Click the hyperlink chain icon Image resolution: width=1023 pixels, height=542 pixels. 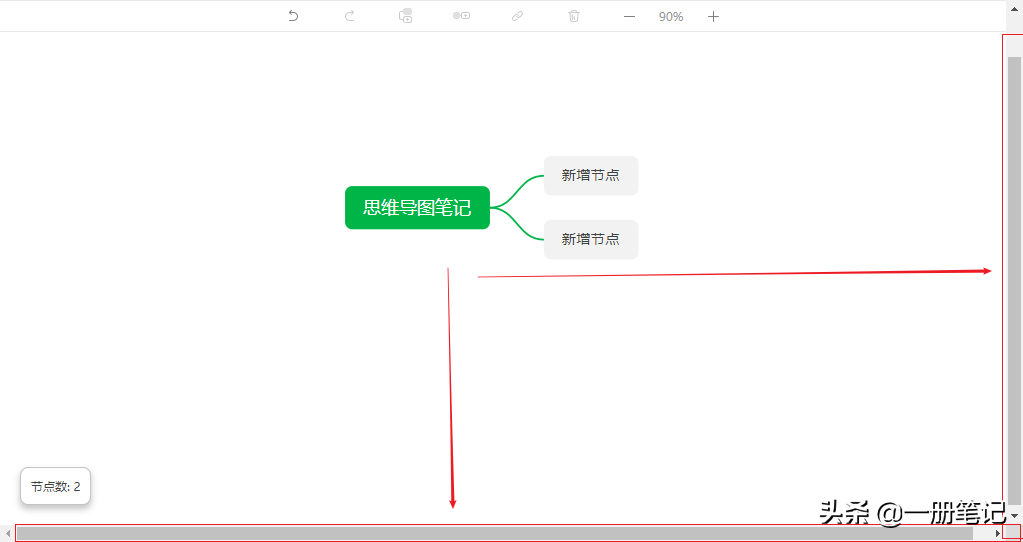pyautogui.click(x=517, y=16)
